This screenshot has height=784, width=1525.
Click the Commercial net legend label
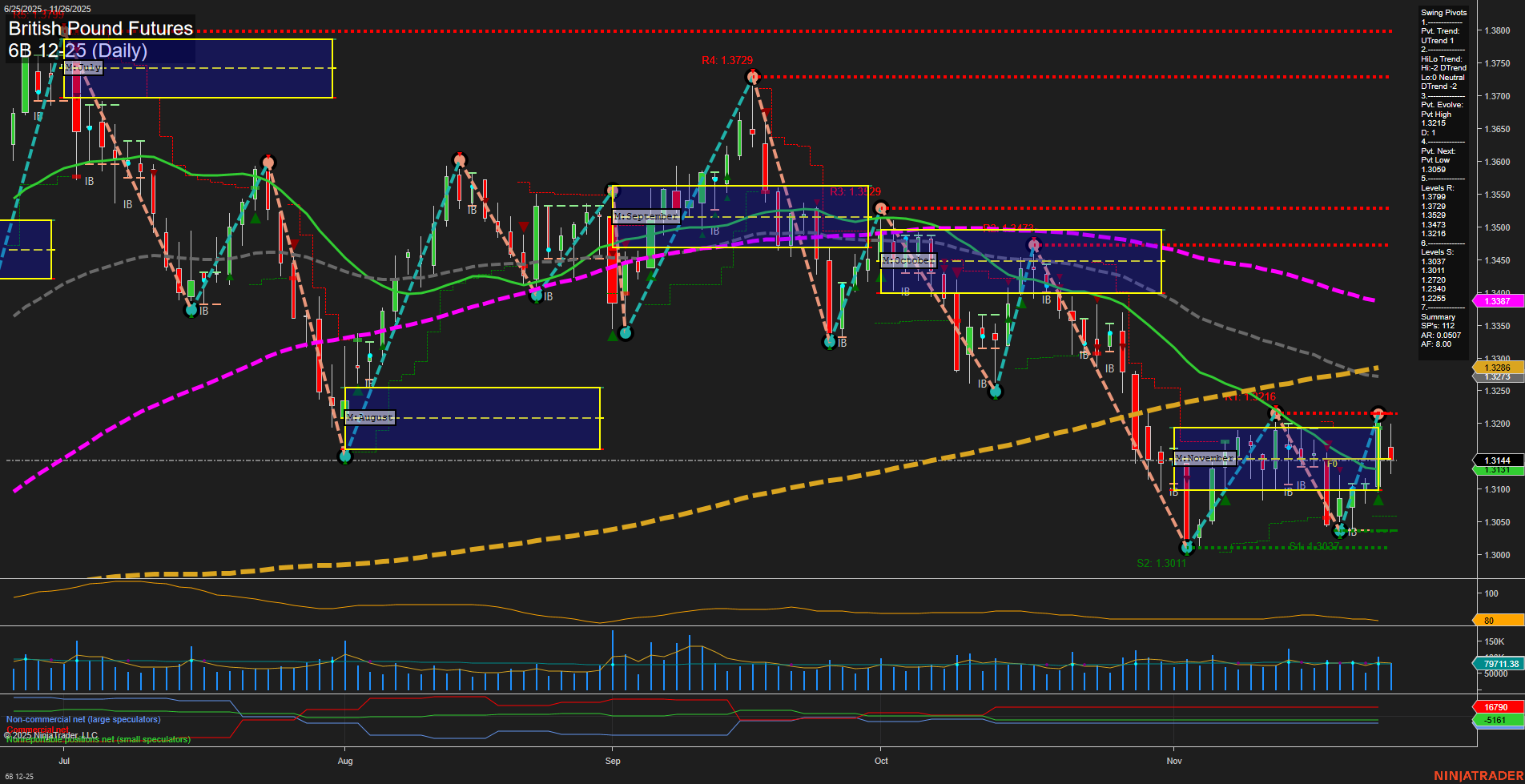tap(36, 730)
